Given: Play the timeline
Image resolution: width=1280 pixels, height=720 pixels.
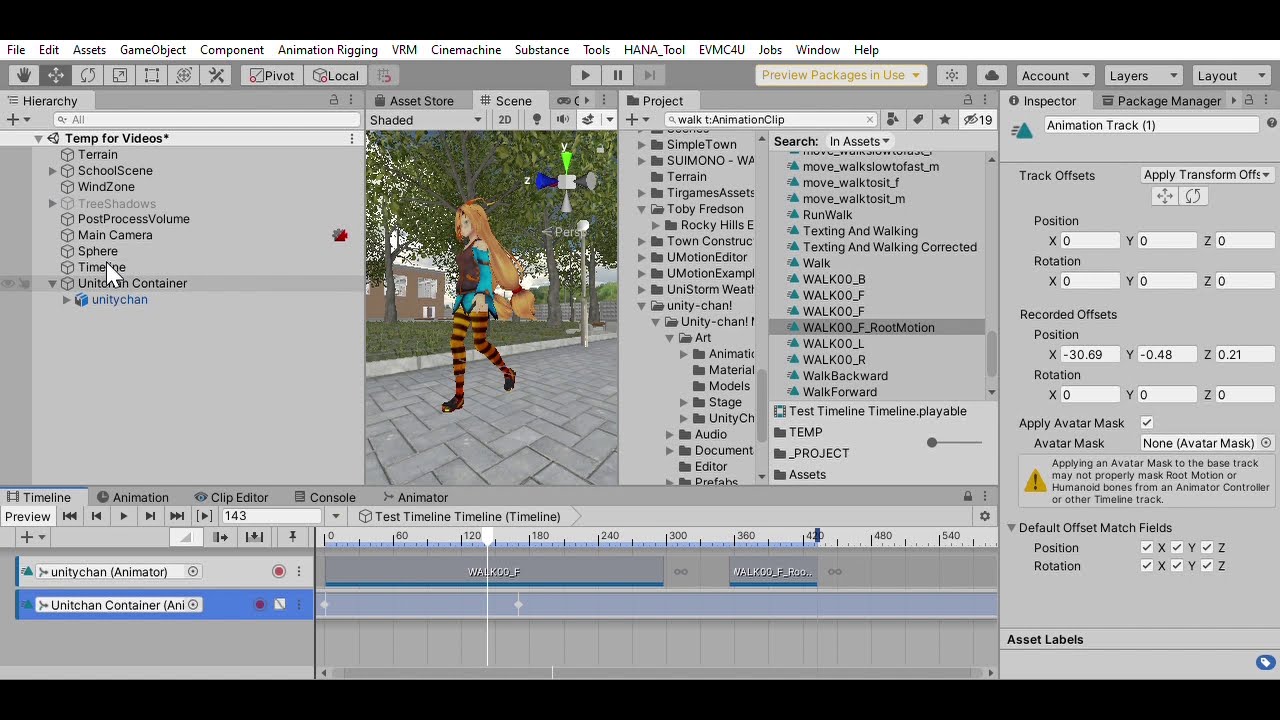Looking at the screenshot, I should [x=123, y=516].
